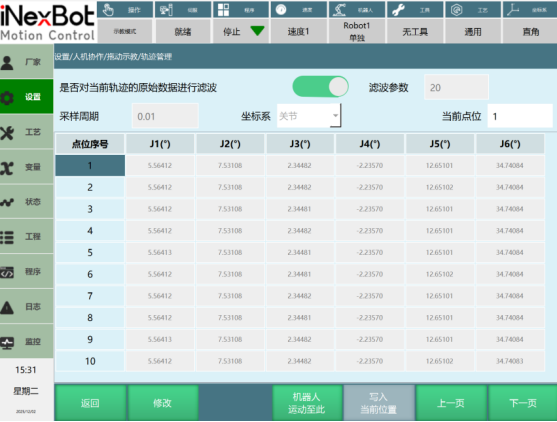Image resolution: width=557 pixels, height=422 pixels.
Task: Open the 程序 program grid icon
Action: pyautogui.click(x=223, y=10)
